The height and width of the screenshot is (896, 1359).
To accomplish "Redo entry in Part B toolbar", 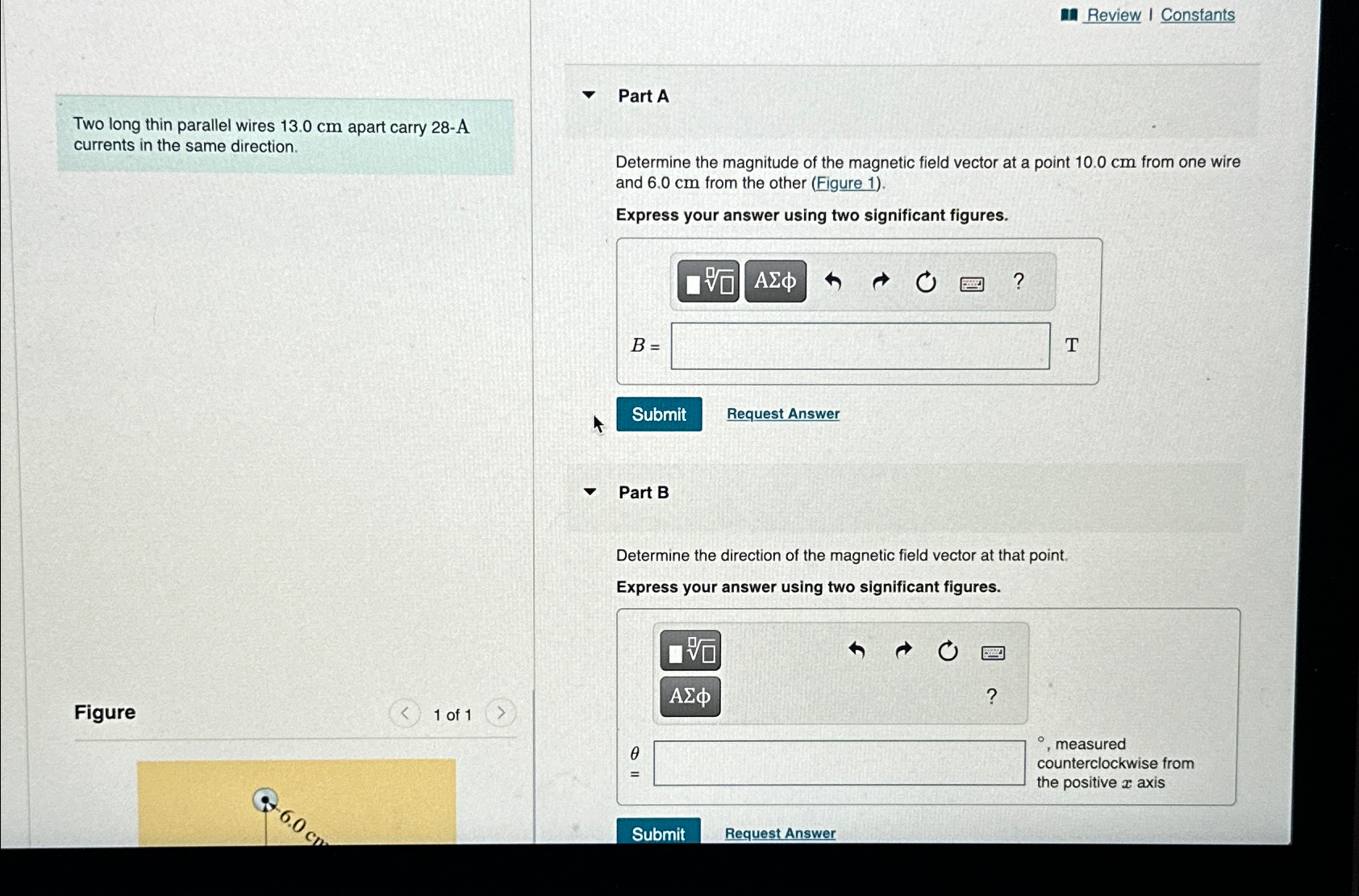I will pos(903,650).
